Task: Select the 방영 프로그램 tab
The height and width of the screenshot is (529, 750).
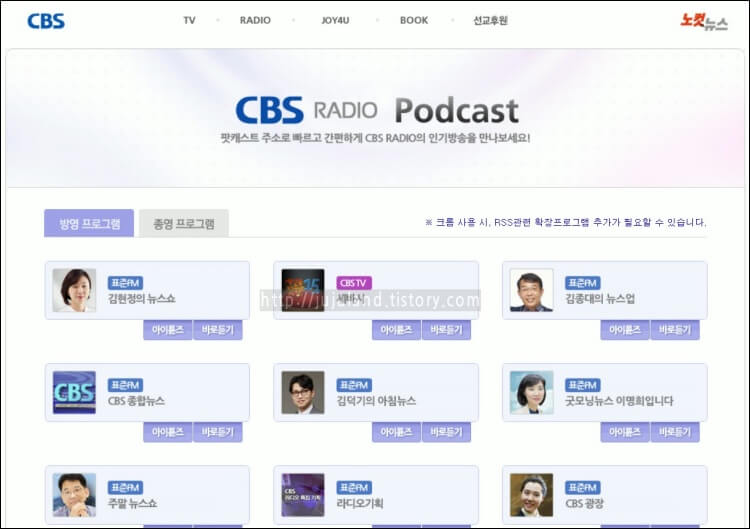Action: (x=89, y=223)
